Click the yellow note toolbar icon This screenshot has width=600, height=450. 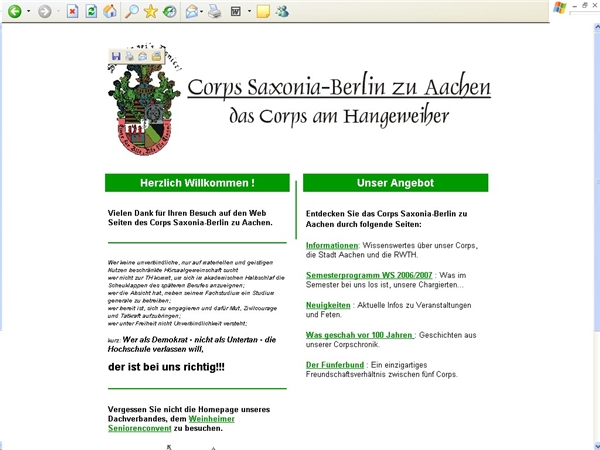[263, 11]
